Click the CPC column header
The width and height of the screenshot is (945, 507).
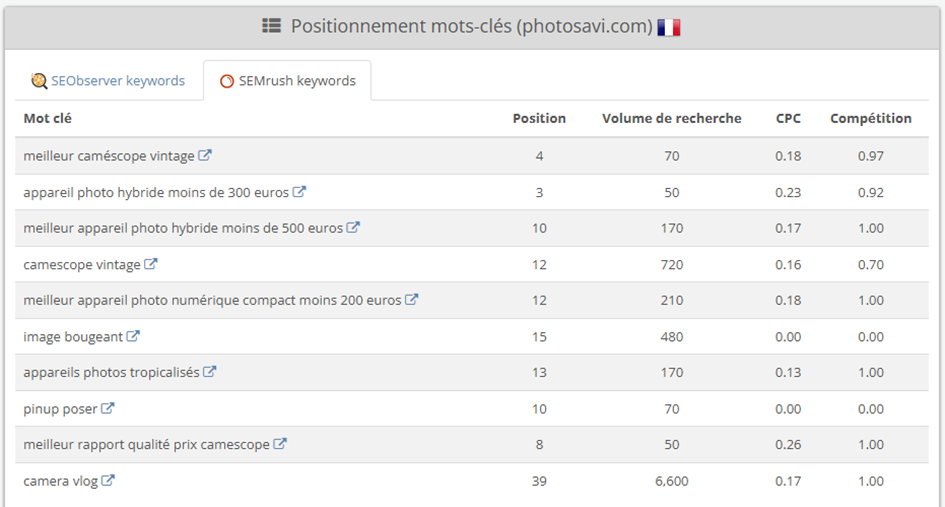(788, 118)
